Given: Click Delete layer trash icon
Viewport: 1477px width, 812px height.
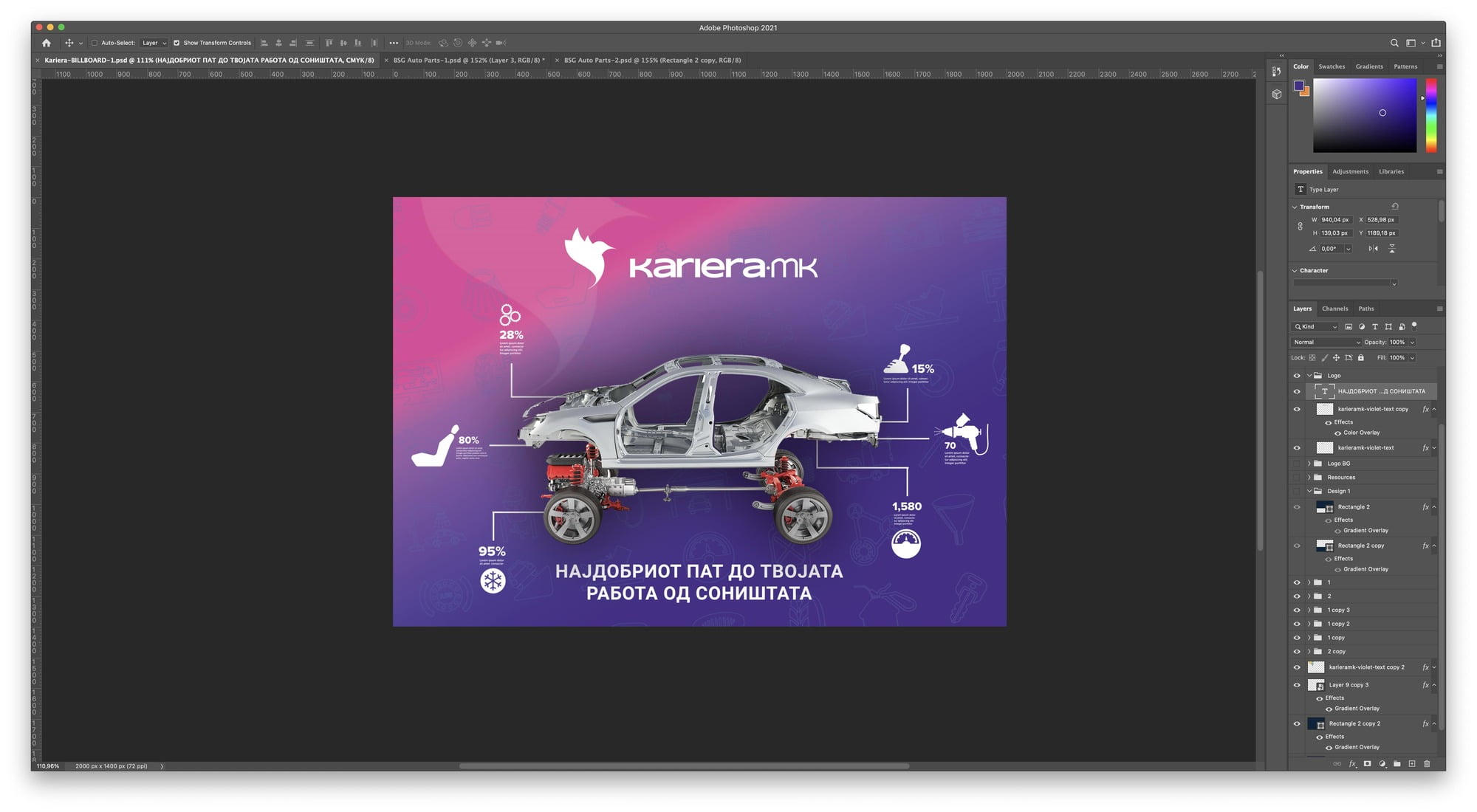Looking at the screenshot, I should [1427, 764].
